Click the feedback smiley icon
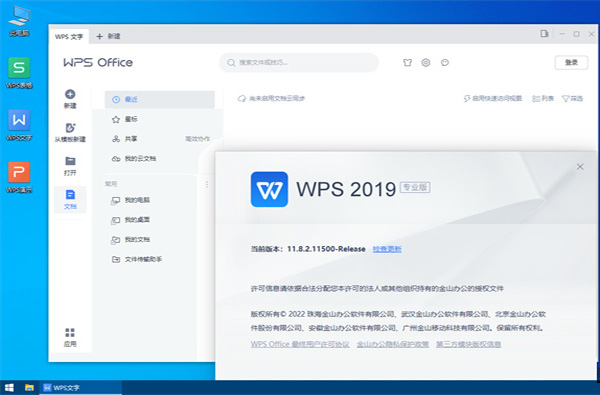Screen dimensions: 600x395 coord(445,62)
